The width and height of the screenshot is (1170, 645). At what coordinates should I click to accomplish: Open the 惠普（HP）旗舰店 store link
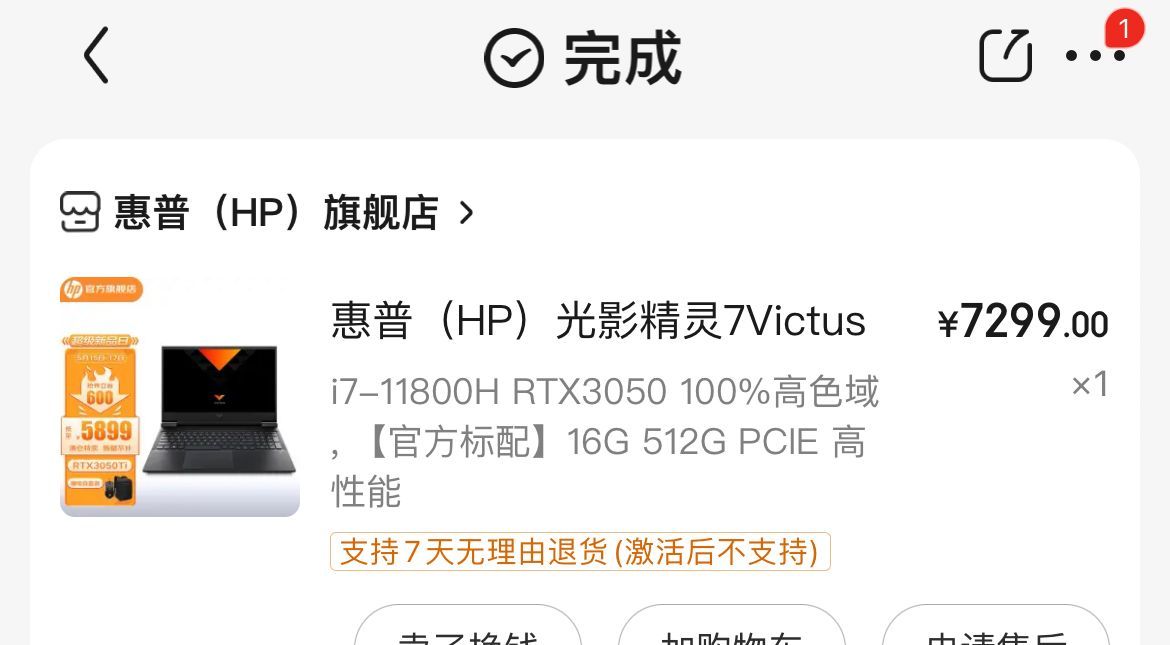point(275,213)
